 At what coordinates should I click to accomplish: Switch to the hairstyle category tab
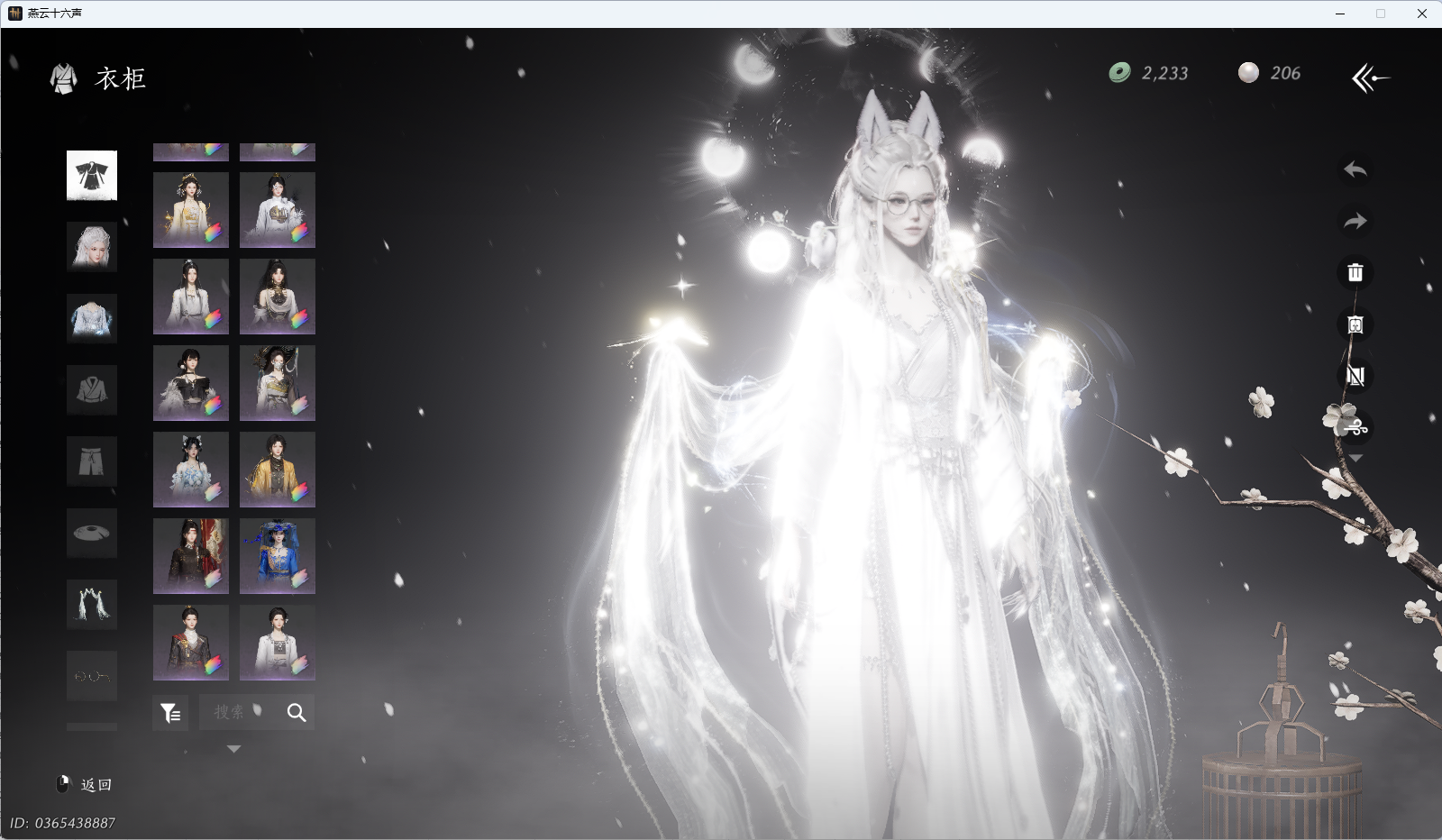coord(92,246)
